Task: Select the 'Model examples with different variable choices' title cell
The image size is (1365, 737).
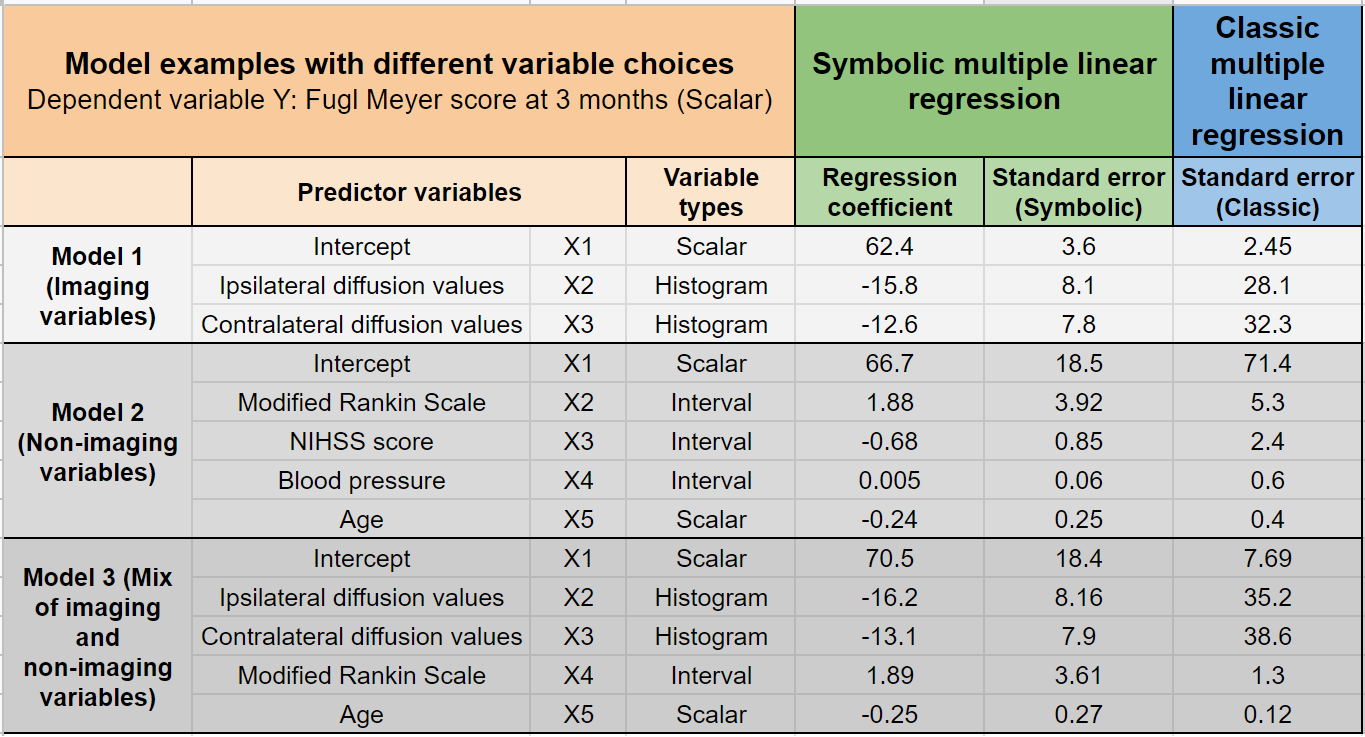Action: [399, 81]
